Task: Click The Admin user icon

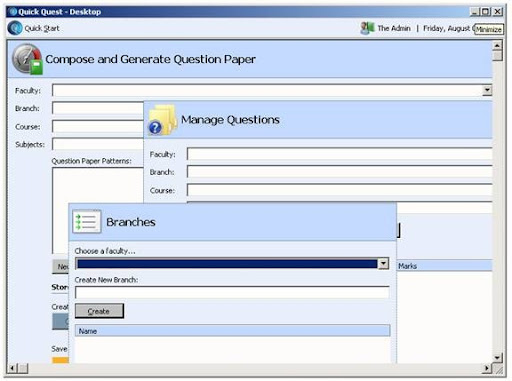Action: click(x=367, y=28)
